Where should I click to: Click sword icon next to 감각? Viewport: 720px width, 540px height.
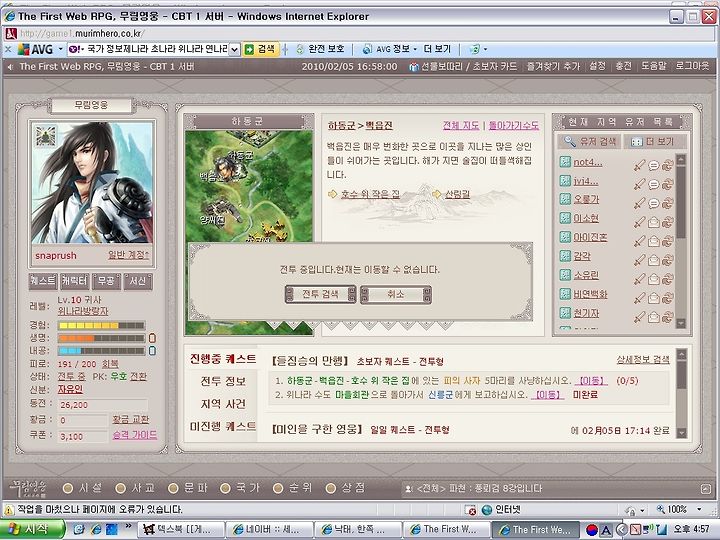click(x=639, y=260)
